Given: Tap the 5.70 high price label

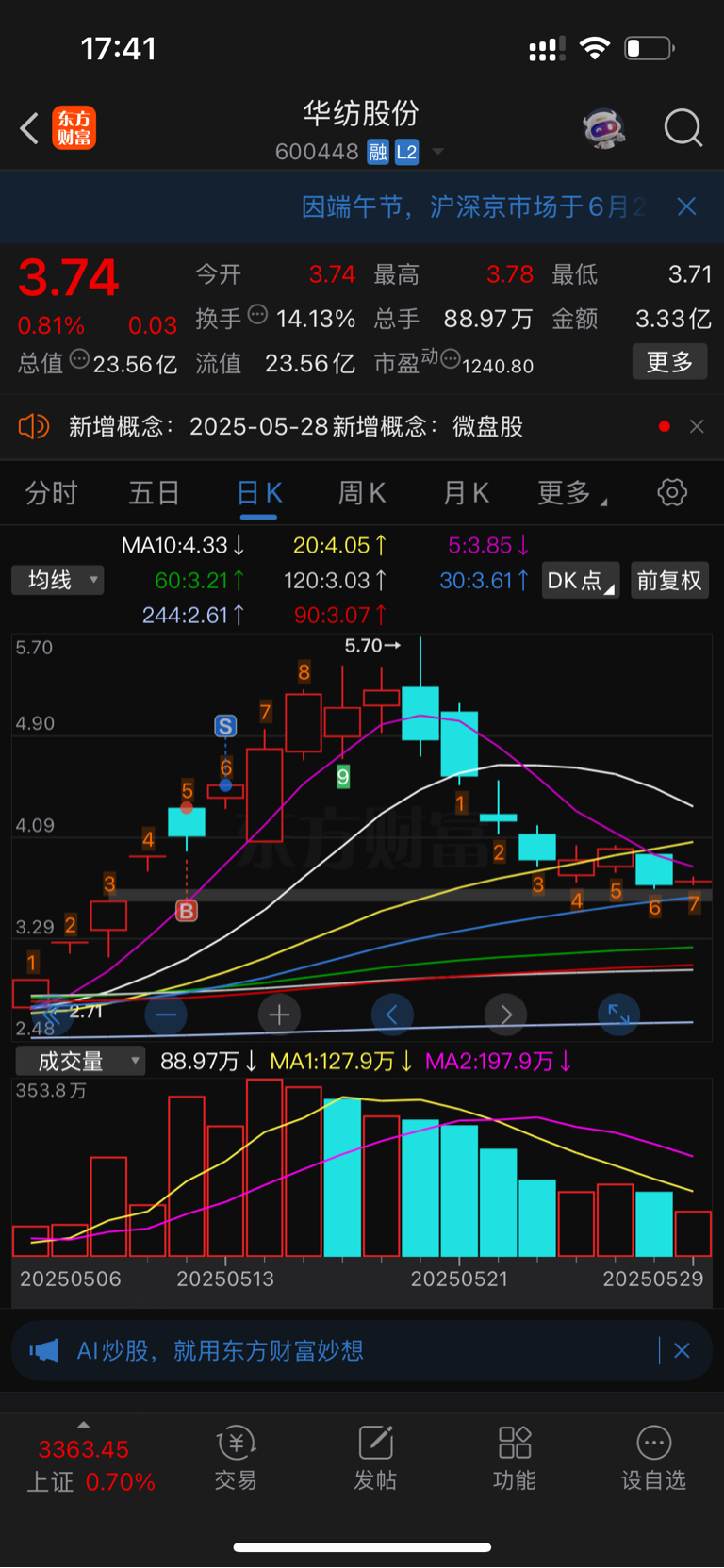Looking at the screenshot, I should pyautogui.click(x=372, y=646).
